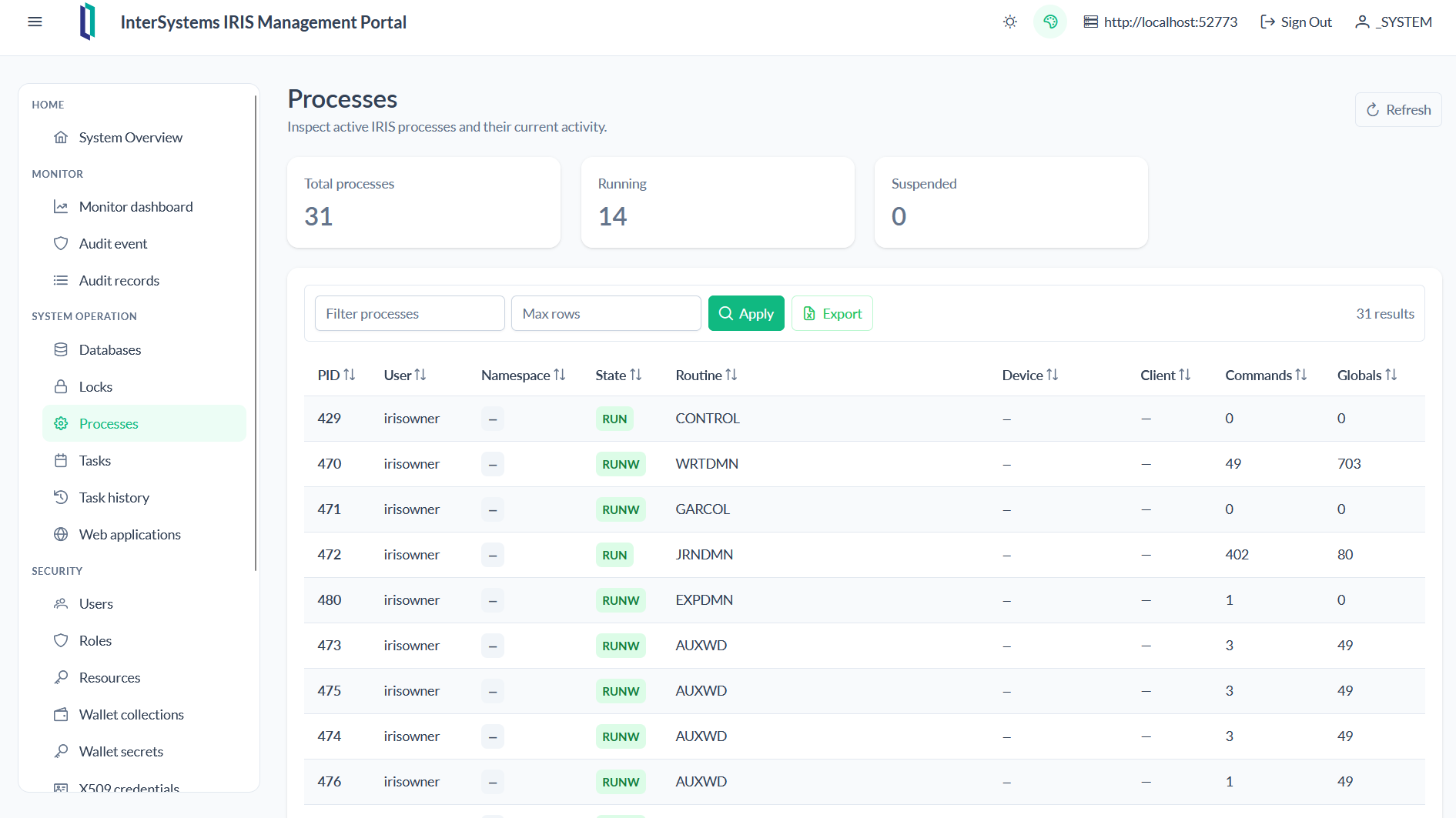Click the Audit records list icon
This screenshot has height=818, width=1456.
[x=61, y=281]
